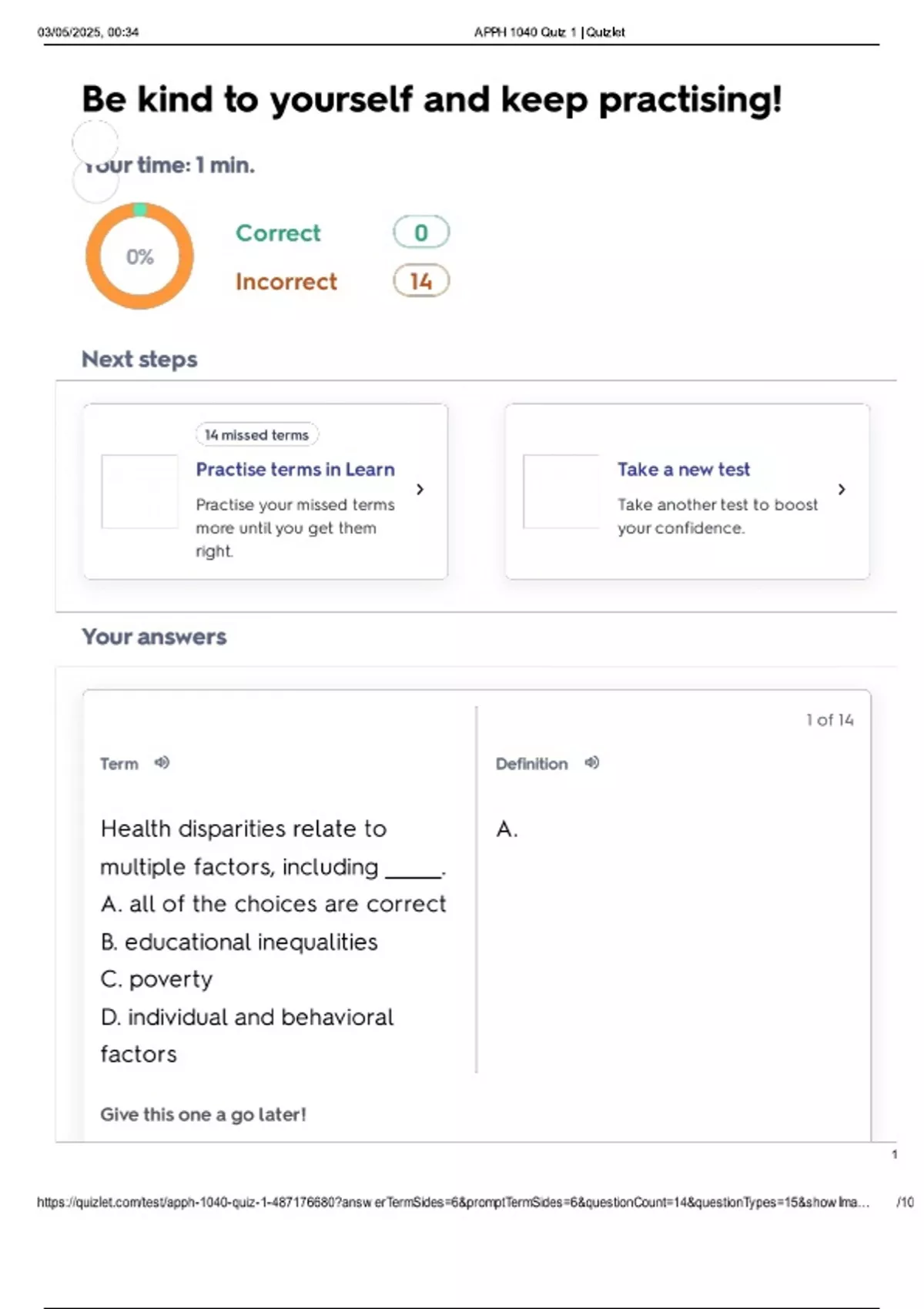
Task: Click the 1 of 14 question counter
Action: (829, 720)
